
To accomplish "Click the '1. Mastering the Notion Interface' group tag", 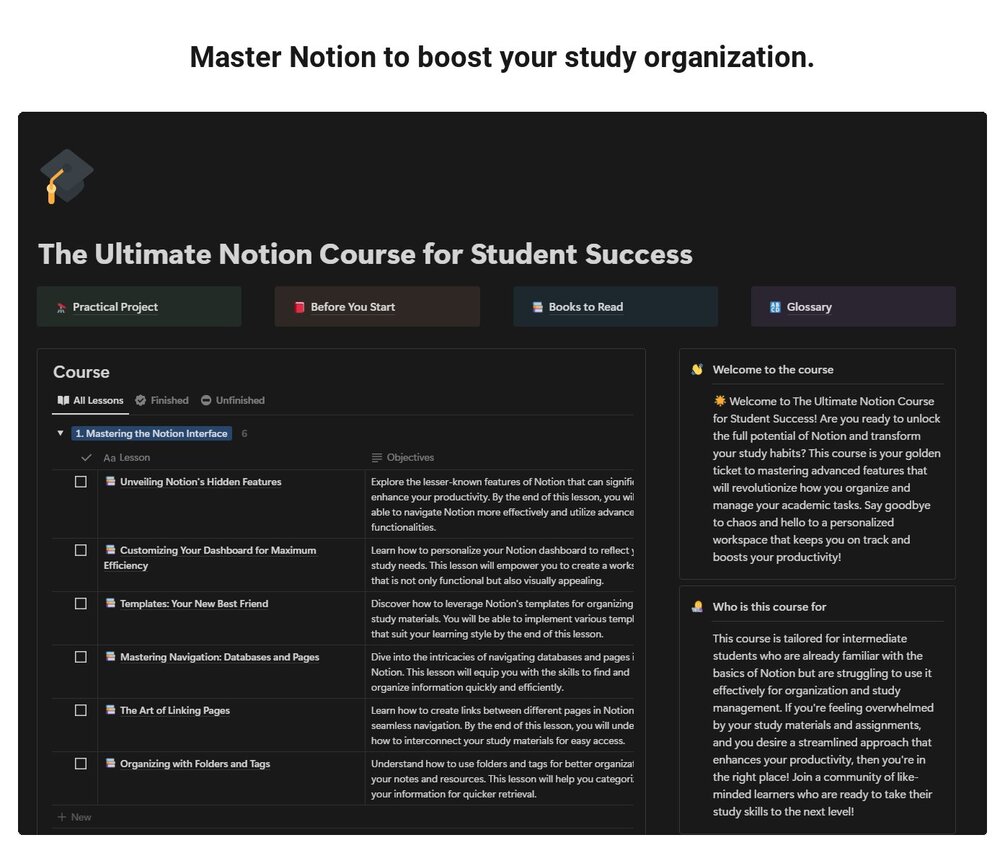I will point(151,434).
